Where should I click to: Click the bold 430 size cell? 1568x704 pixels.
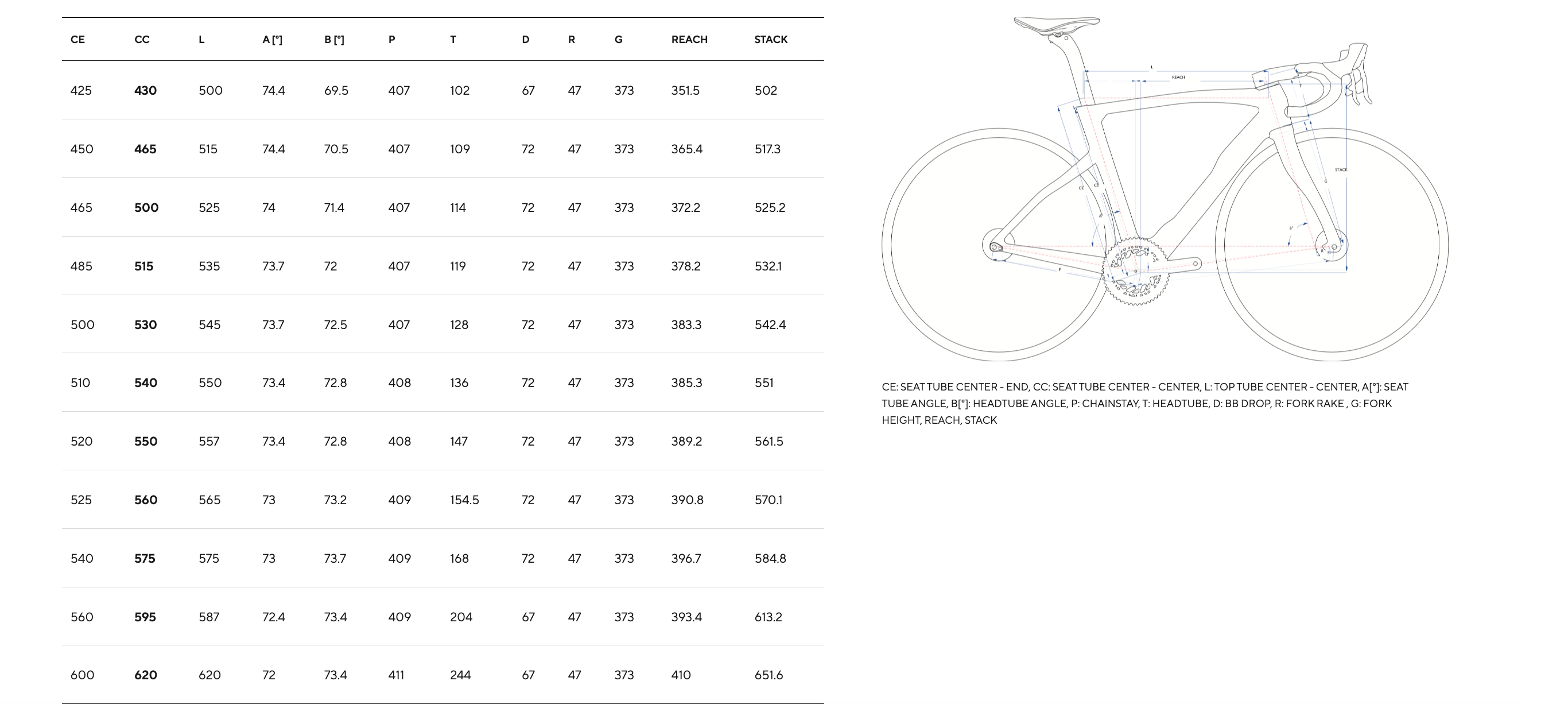[145, 91]
